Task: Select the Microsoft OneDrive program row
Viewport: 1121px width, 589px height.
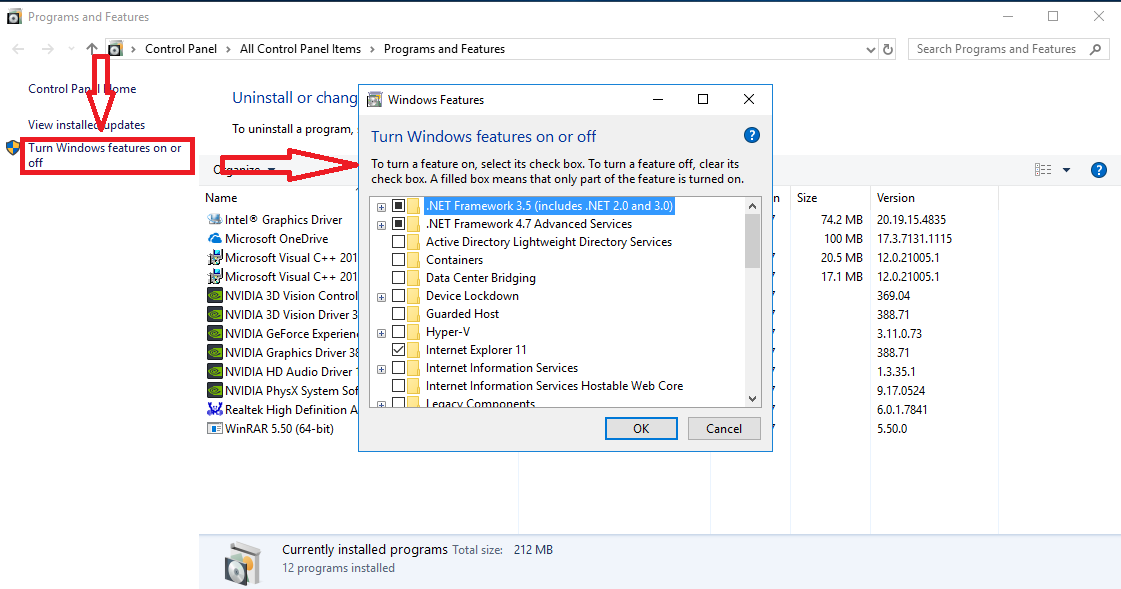Action: [x=277, y=239]
